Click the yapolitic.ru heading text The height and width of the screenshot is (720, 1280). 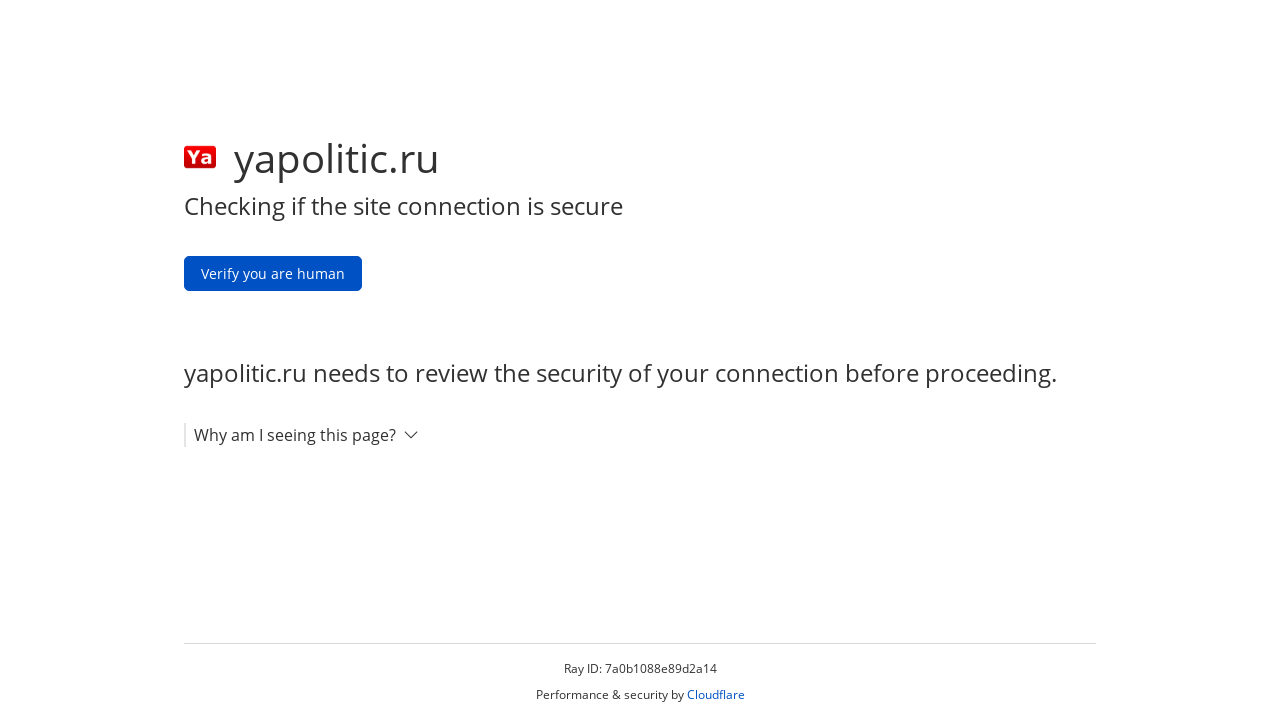click(336, 159)
